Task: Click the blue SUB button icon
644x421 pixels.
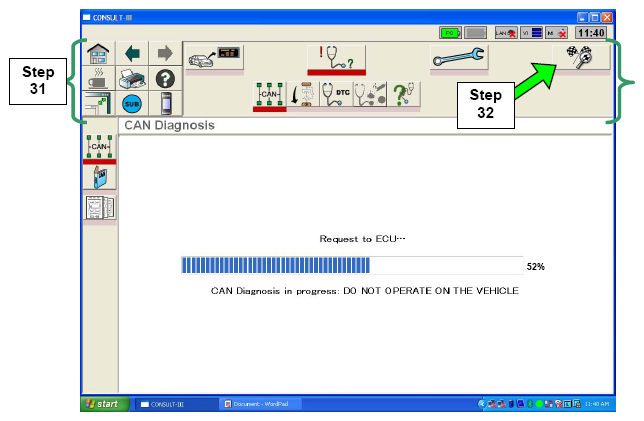Action: click(x=133, y=102)
